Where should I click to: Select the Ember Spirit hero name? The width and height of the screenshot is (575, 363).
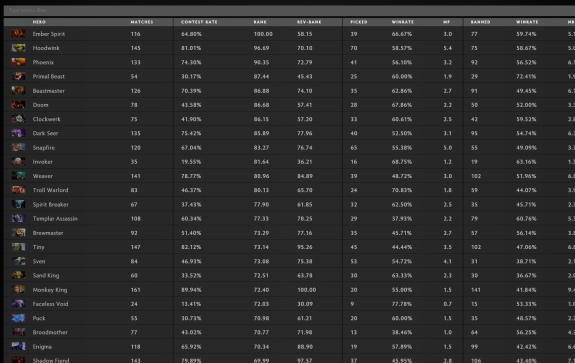(x=49, y=34)
